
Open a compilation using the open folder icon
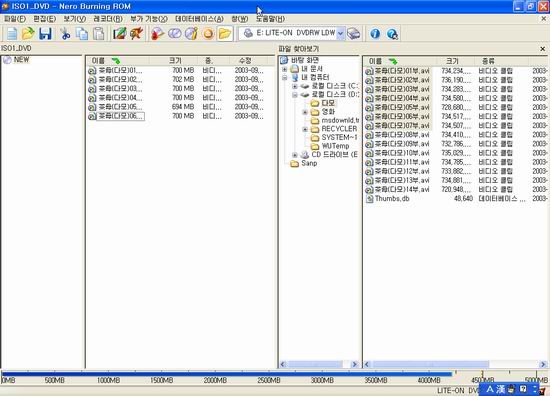[28, 34]
